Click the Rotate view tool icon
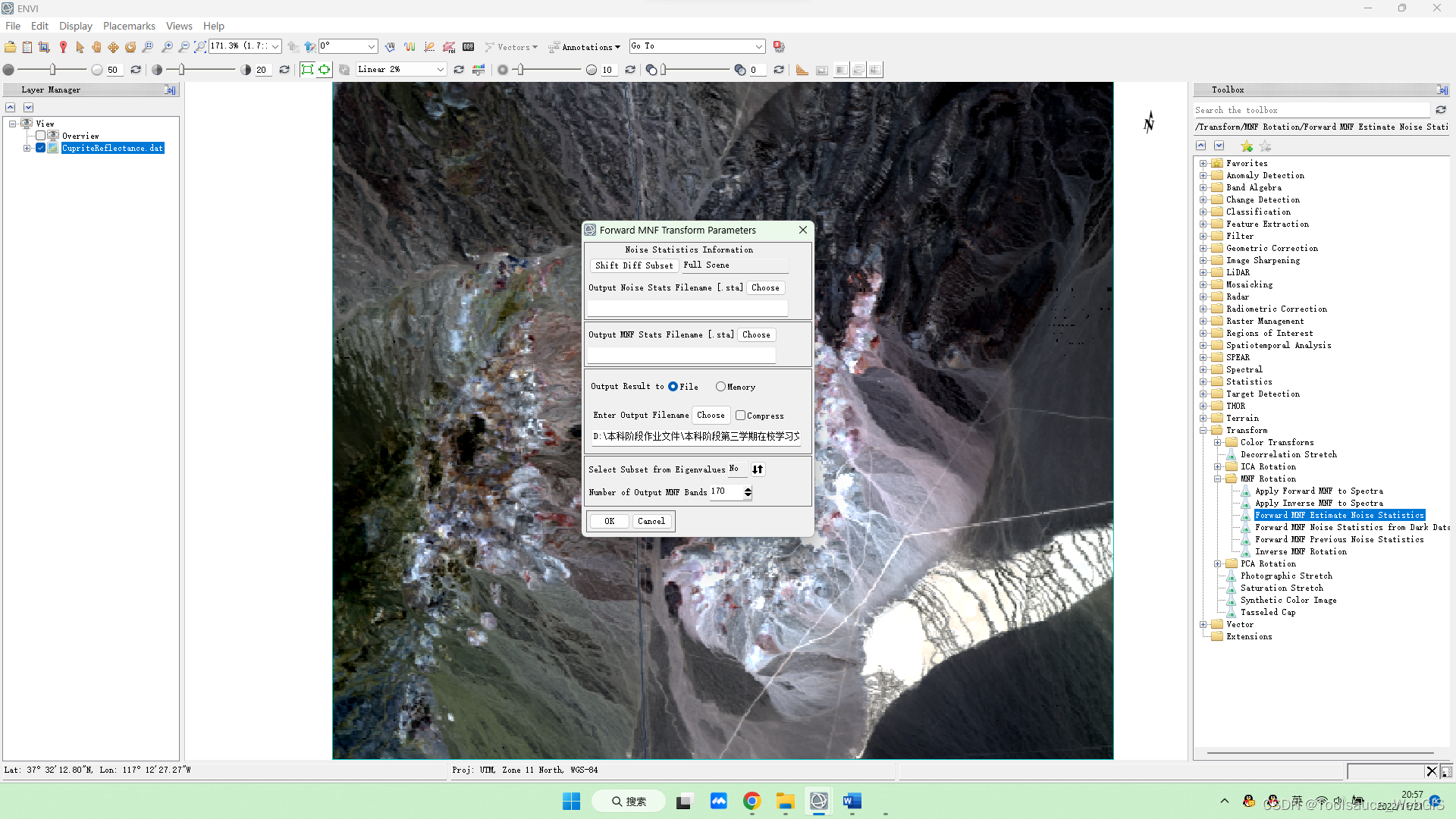The image size is (1456, 819). [130, 47]
